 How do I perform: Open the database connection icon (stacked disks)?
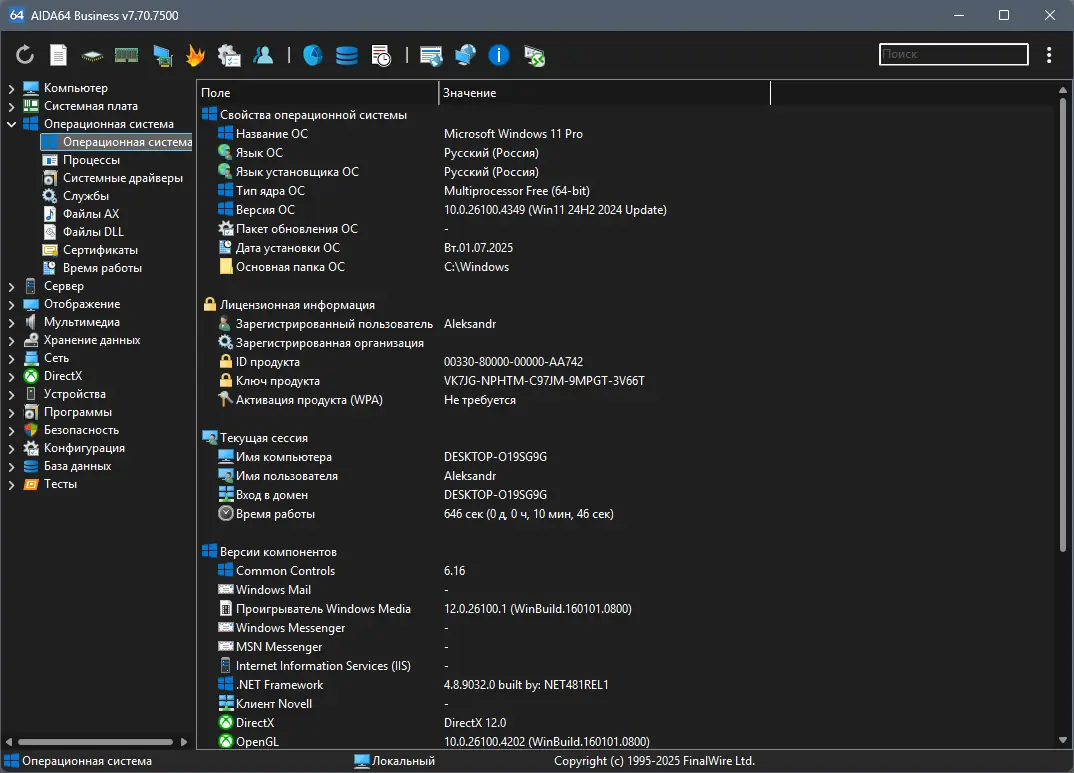tap(346, 55)
